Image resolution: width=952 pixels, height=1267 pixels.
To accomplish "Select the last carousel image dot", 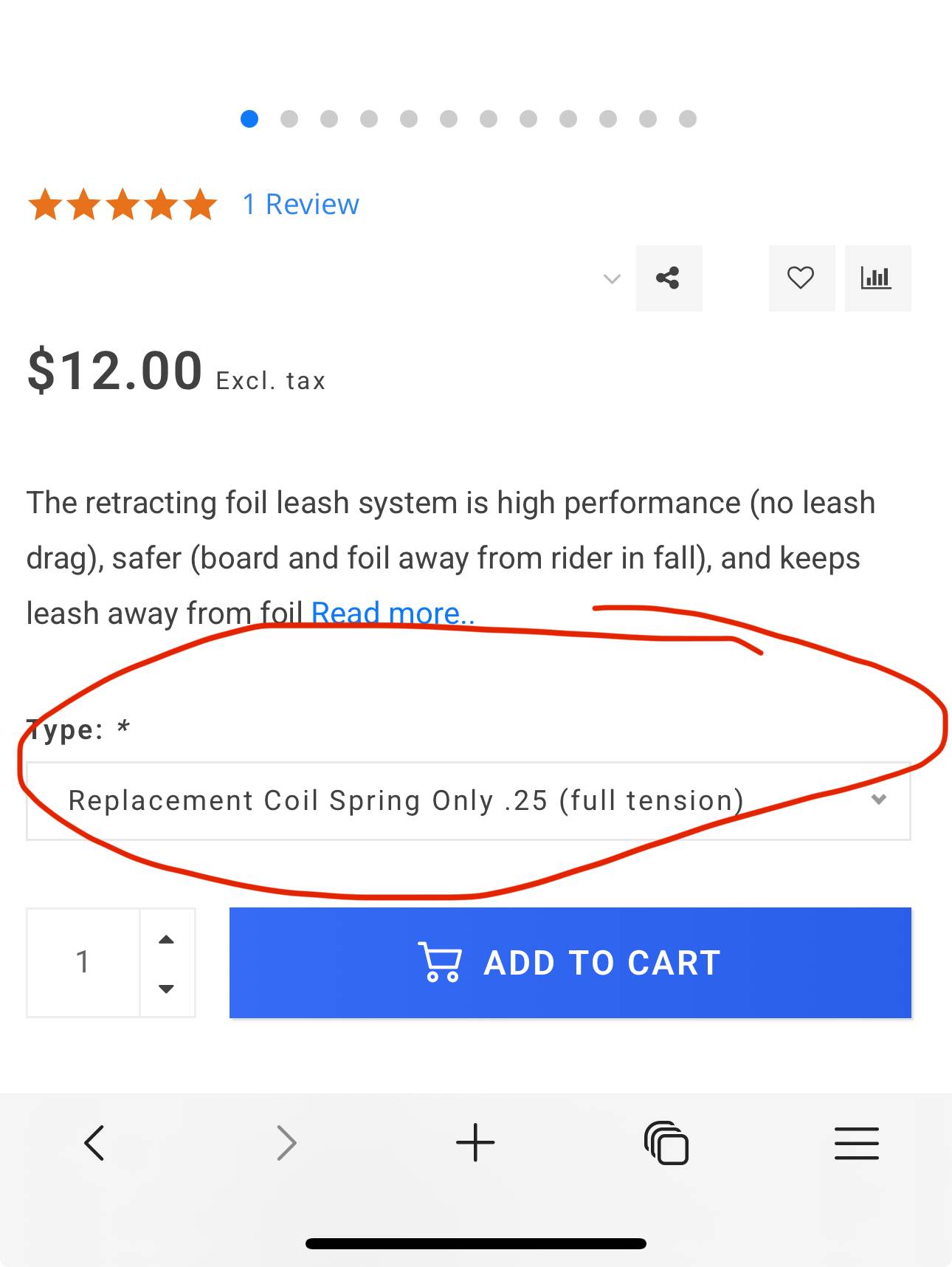I will pyautogui.click(x=688, y=119).
